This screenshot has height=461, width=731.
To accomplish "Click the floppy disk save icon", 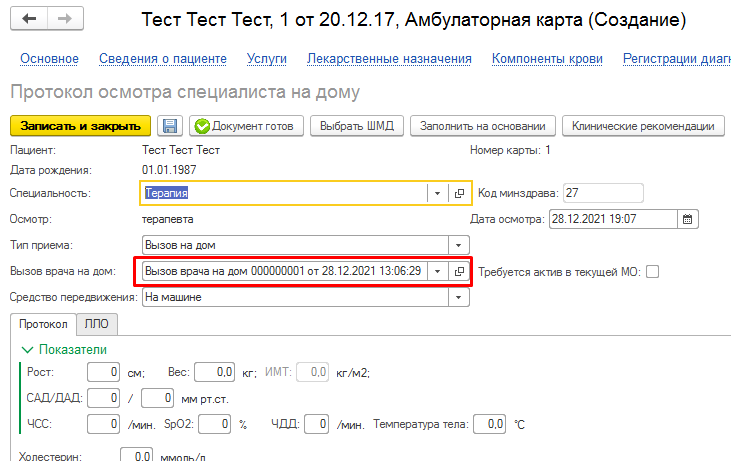I will click(170, 126).
